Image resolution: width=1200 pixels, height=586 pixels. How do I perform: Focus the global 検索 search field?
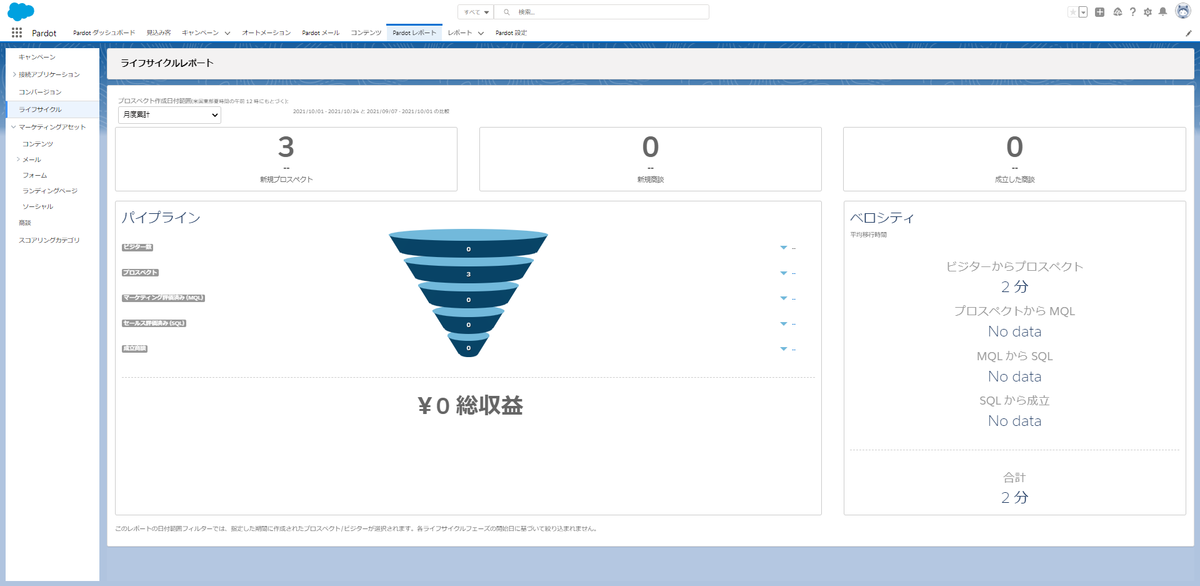point(602,12)
